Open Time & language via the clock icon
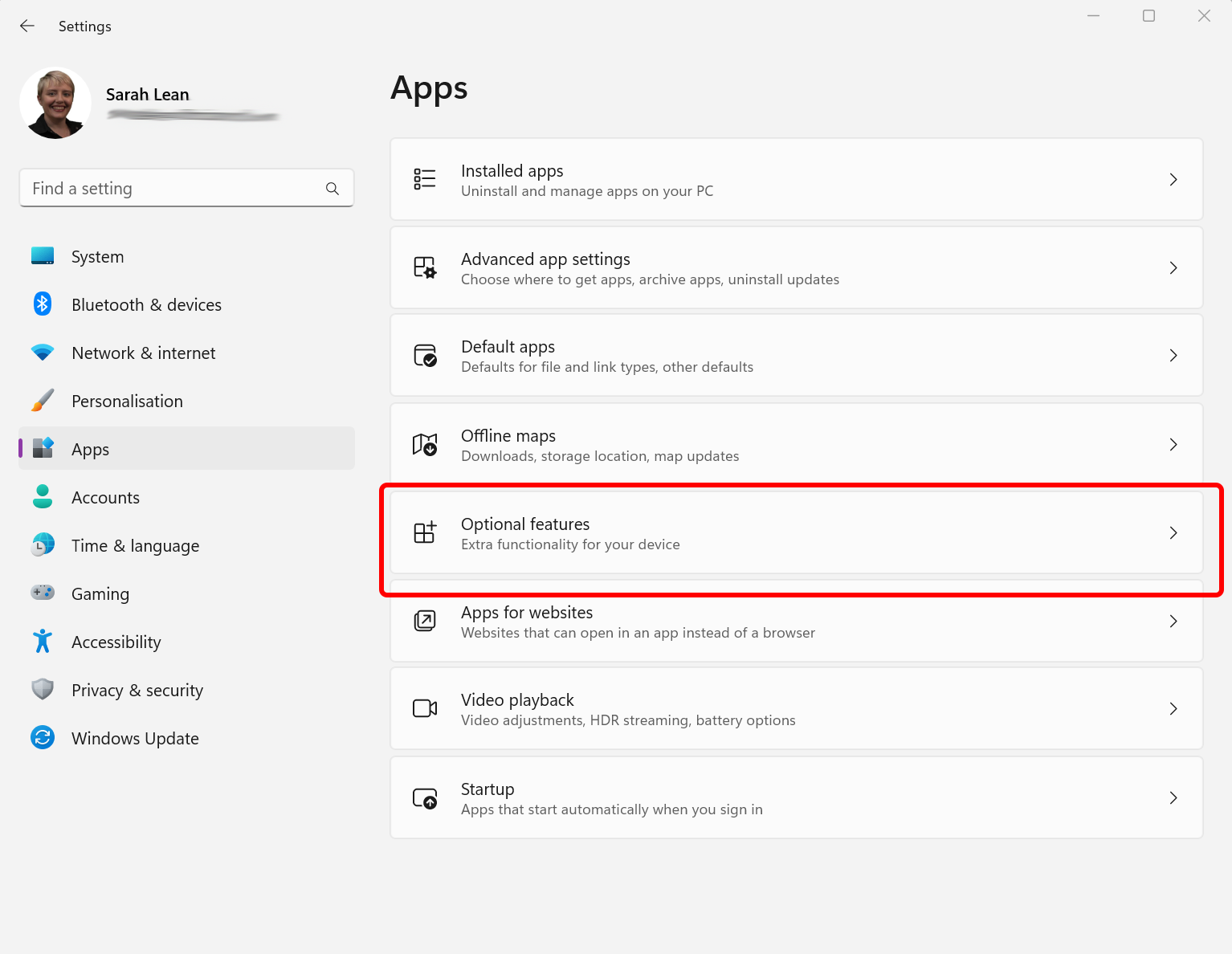The height and width of the screenshot is (954, 1232). 42,545
